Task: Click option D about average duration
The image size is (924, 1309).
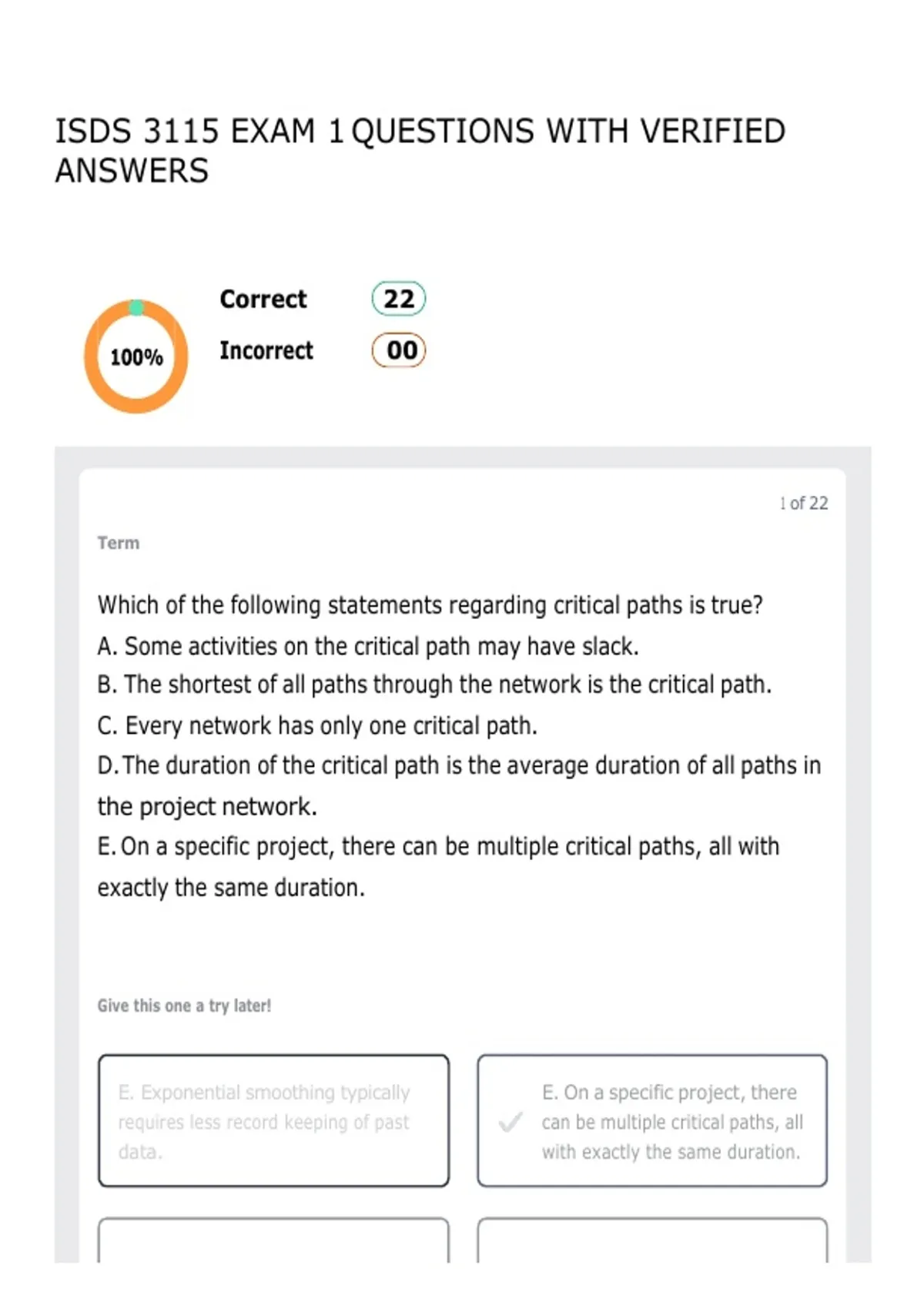Action: point(459,785)
